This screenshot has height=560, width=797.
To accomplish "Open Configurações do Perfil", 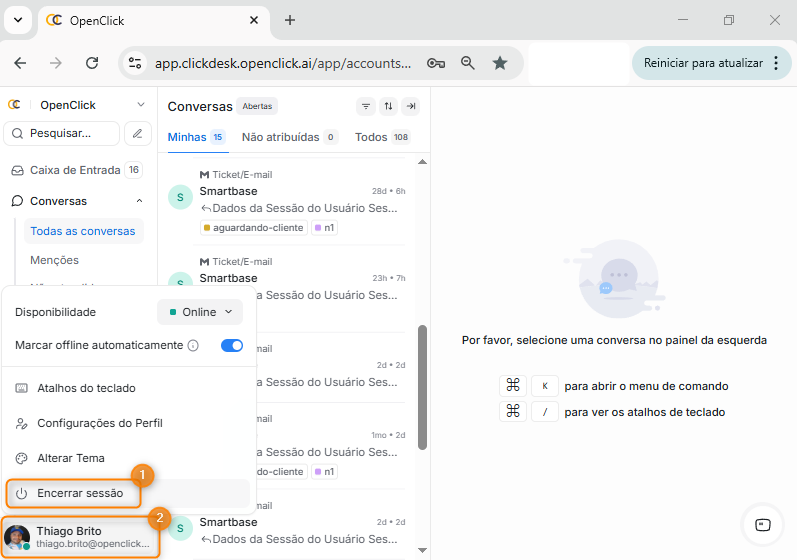I will point(99,423).
